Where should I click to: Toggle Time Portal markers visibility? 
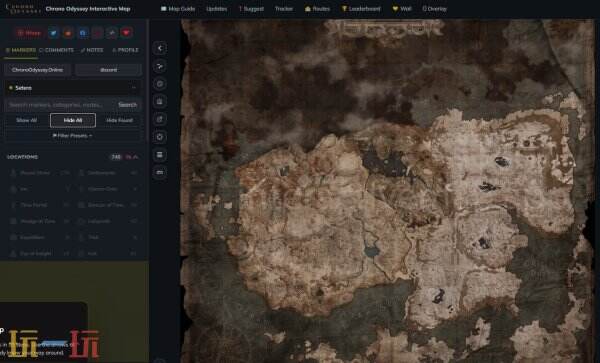tap(40, 205)
